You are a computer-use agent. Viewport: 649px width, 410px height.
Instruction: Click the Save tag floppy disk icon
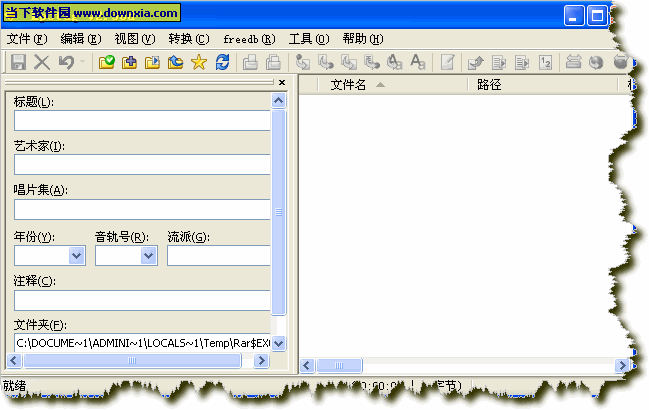point(18,62)
